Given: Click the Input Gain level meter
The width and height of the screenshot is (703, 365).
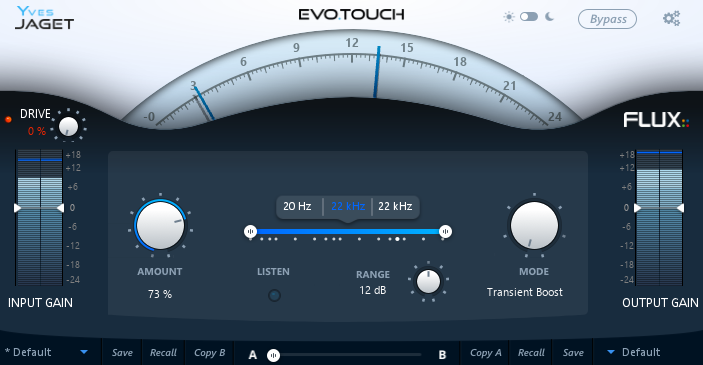Looking at the screenshot, I should pyautogui.click(x=39, y=217).
